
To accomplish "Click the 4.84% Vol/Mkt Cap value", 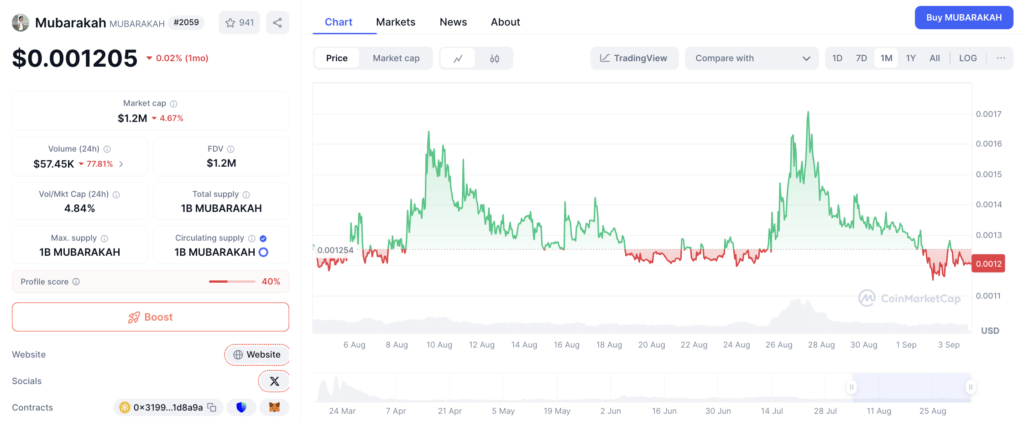I will 80,208.
